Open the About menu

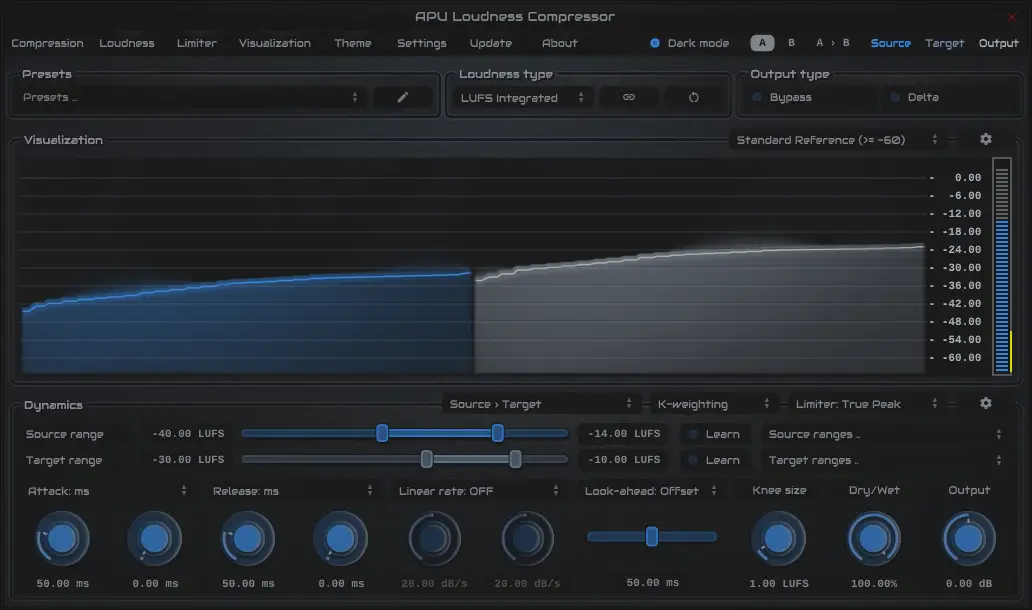tap(559, 43)
